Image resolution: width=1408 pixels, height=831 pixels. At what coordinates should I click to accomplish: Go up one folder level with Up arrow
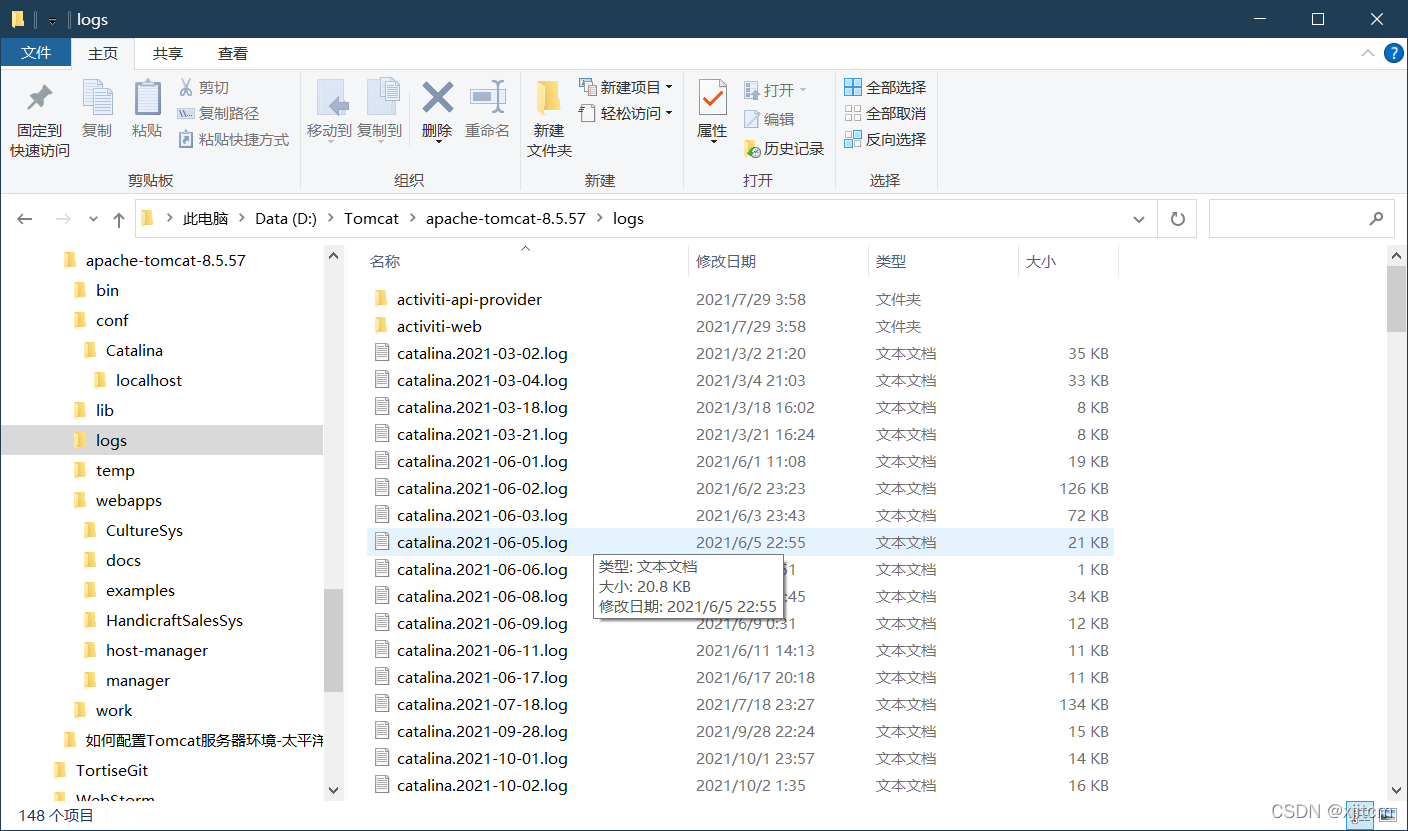click(x=119, y=219)
